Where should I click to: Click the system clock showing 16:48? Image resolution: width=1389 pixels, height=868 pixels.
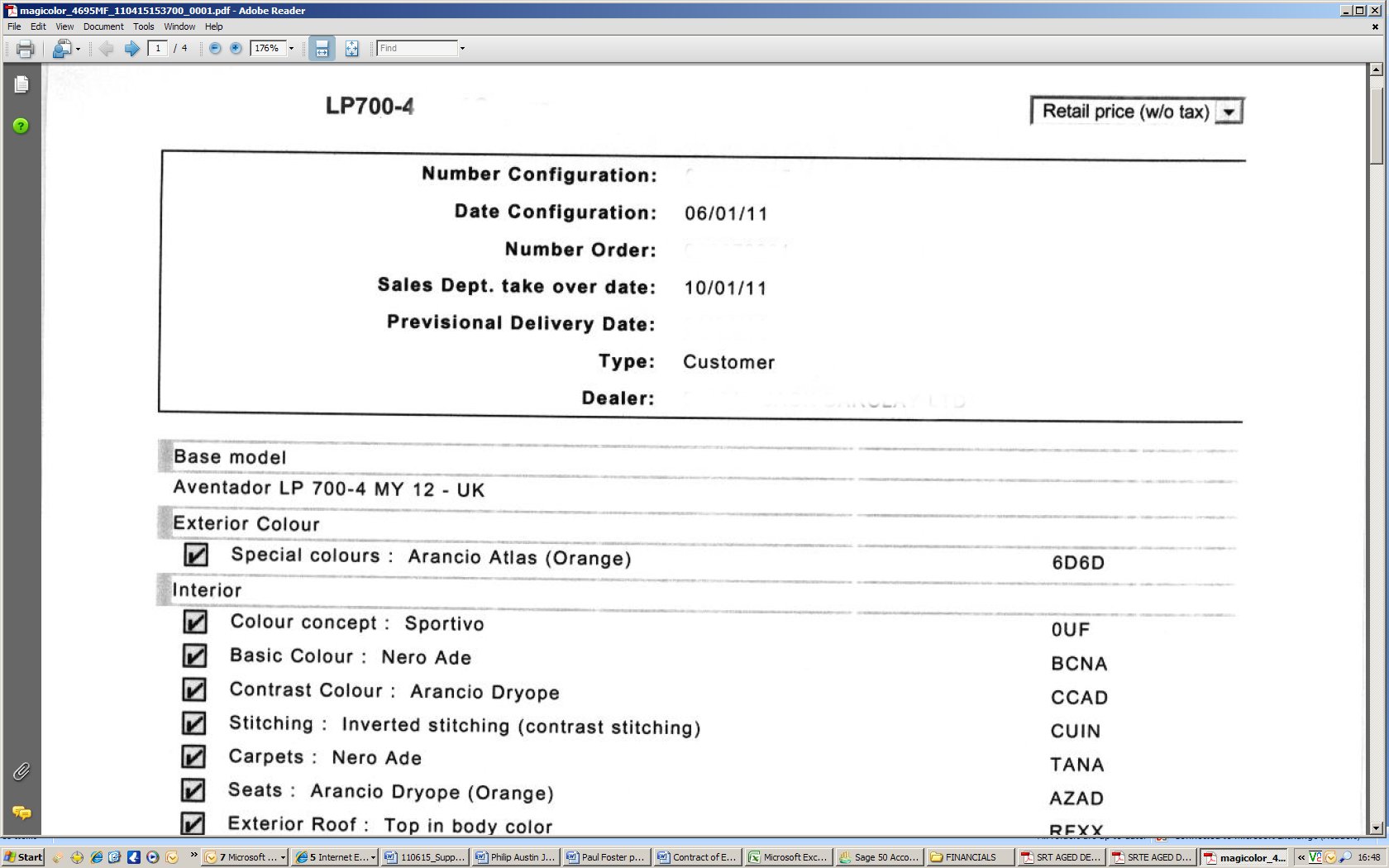tap(1369, 857)
